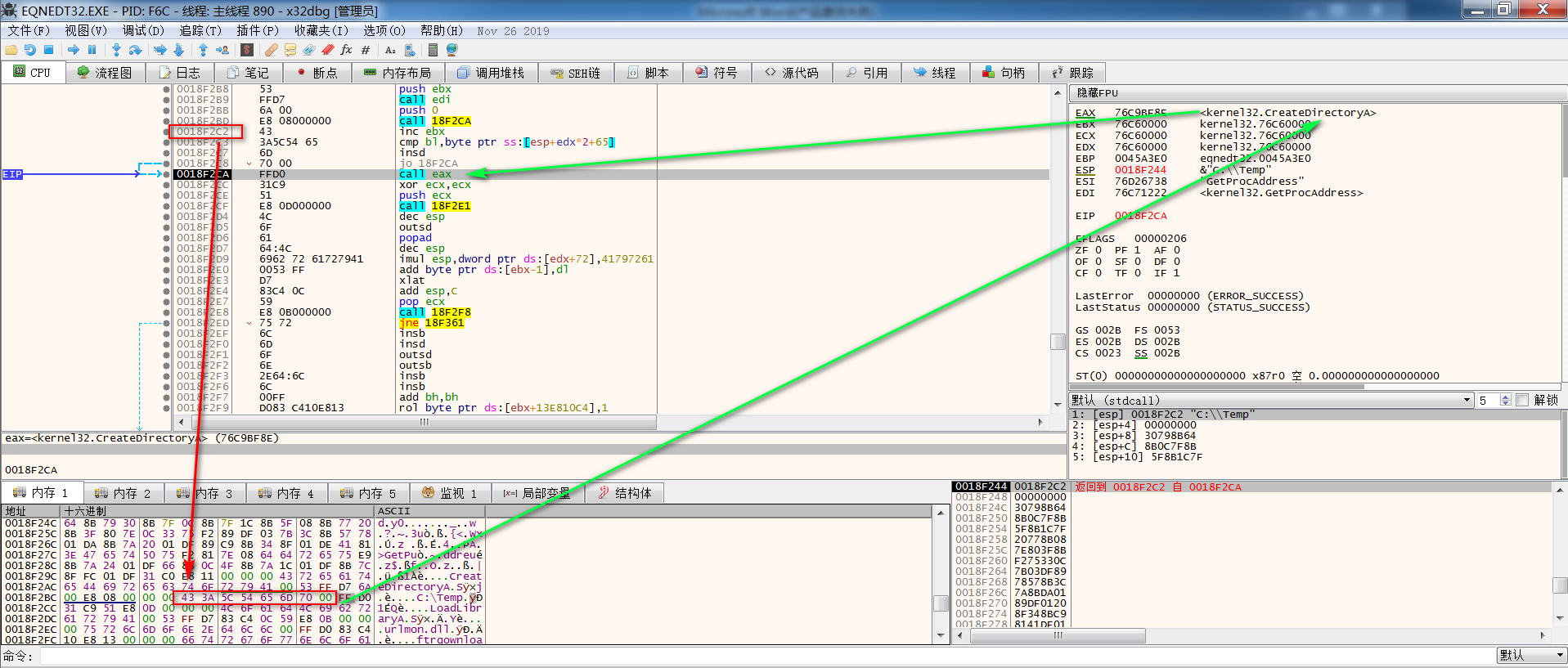
Task: Click the open file folder icon
Action: click(11, 50)
